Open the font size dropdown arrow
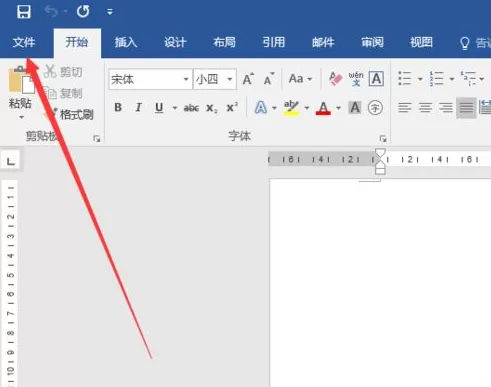Viewport: 491px width, 387px height. (230, 79)
